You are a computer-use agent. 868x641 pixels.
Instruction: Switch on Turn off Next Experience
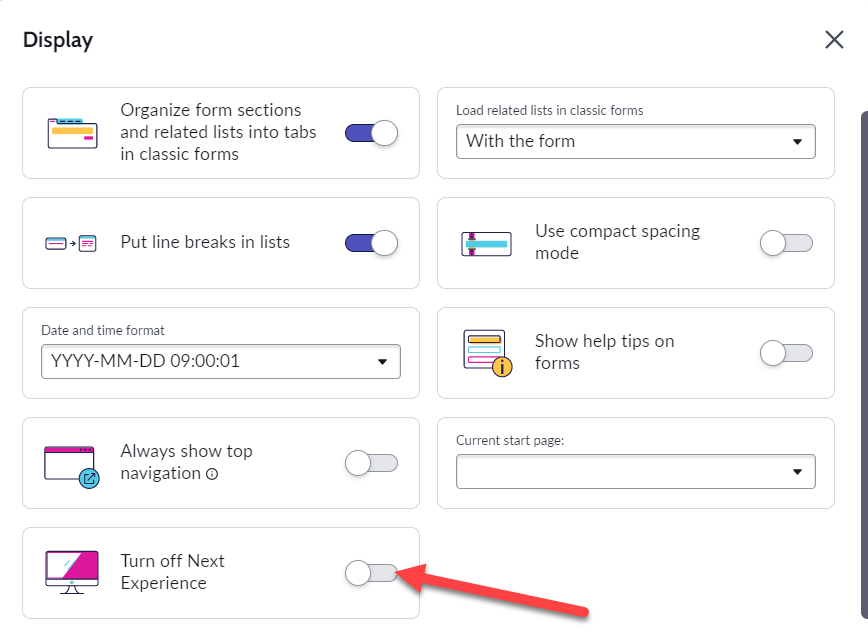coord(371,572)
